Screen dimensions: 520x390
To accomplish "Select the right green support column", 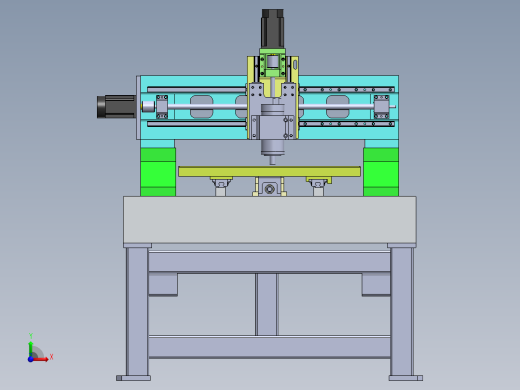I will coord(381,172).
